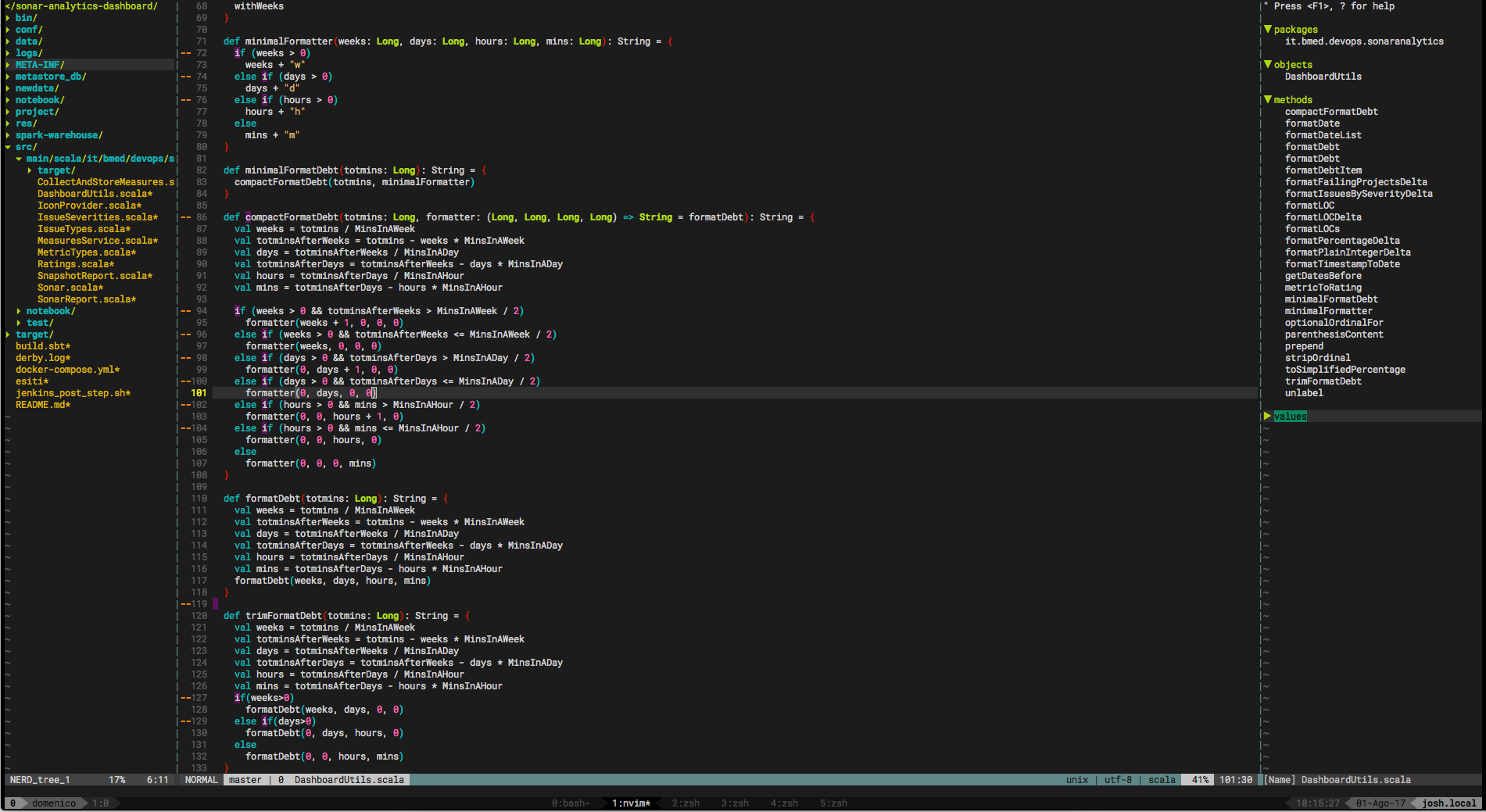
Task: Place cursor on def trimFormatDebt line
Action: [x=347, y=616]
